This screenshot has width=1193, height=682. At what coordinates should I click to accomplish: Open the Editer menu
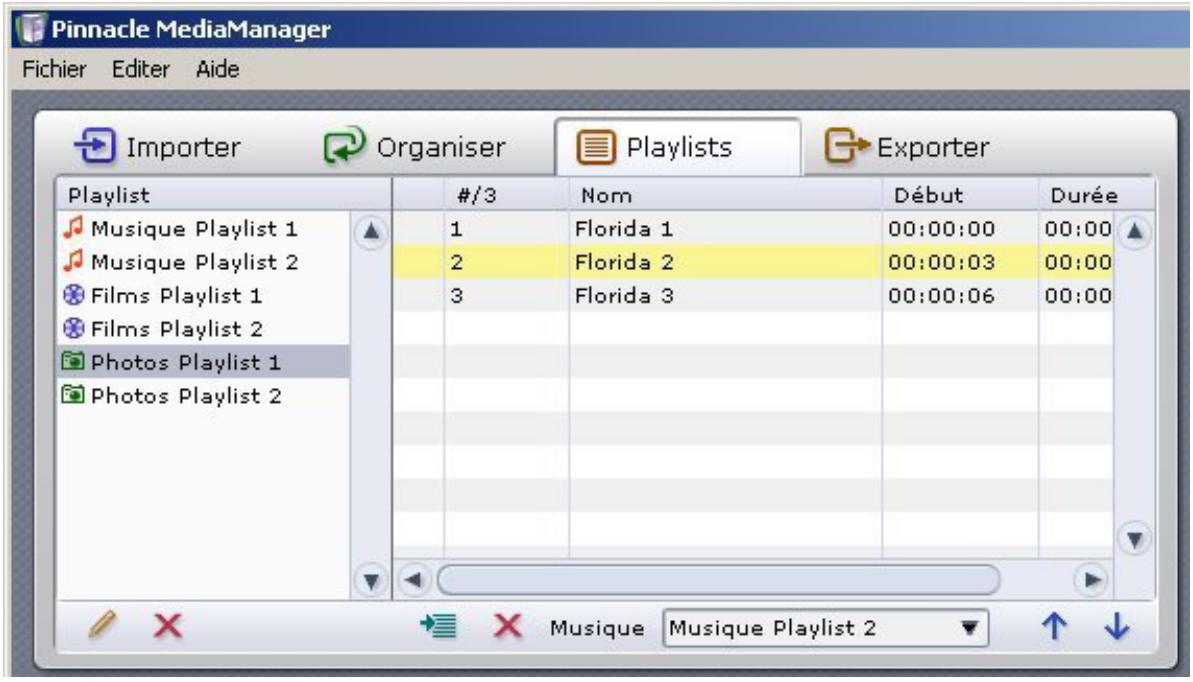point(141,69)
